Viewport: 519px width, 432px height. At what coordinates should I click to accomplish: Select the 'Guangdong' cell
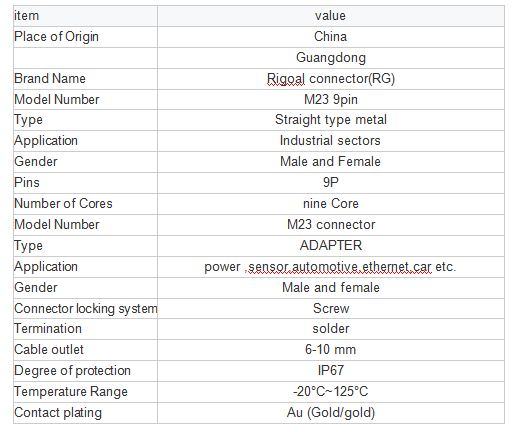pyautogui.click(x=331, y=58)
